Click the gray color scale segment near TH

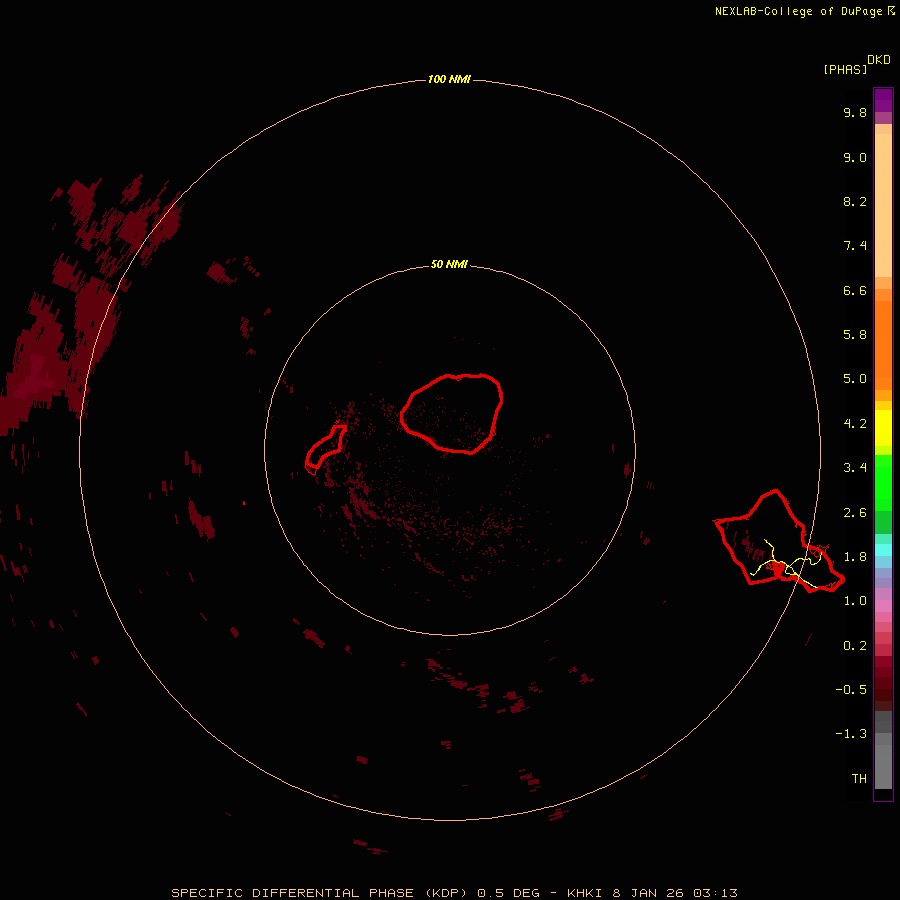pos(883,766)
